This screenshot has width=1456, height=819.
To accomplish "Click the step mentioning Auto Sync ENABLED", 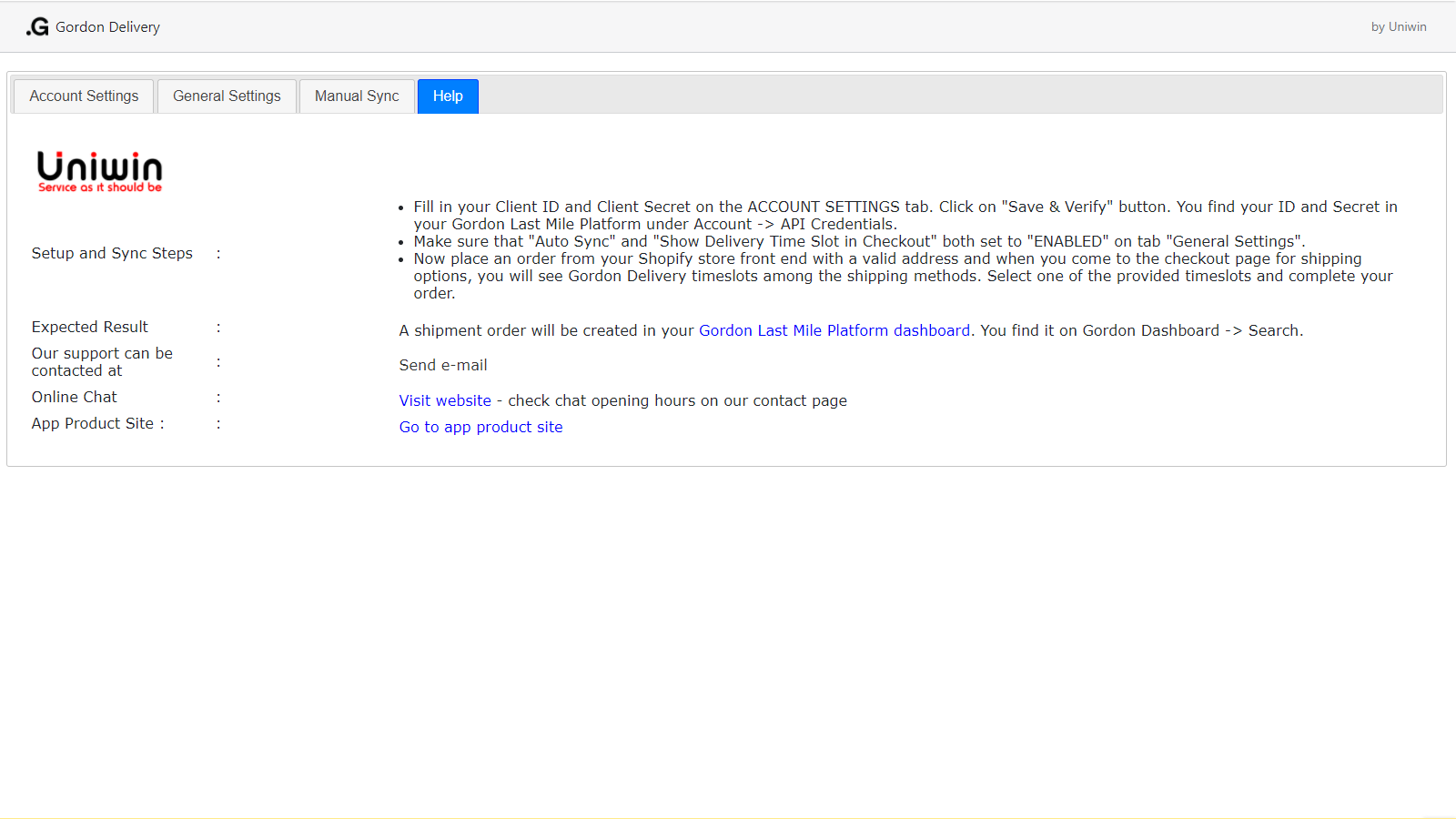I will pos(860,241).
